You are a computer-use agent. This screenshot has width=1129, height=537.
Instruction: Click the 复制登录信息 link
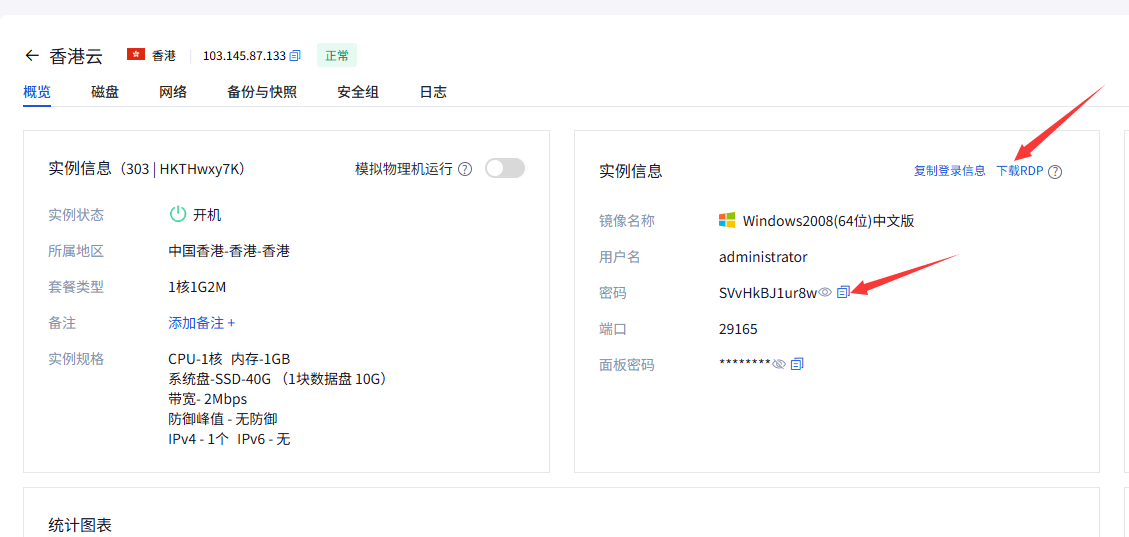(x=949, y=171)
